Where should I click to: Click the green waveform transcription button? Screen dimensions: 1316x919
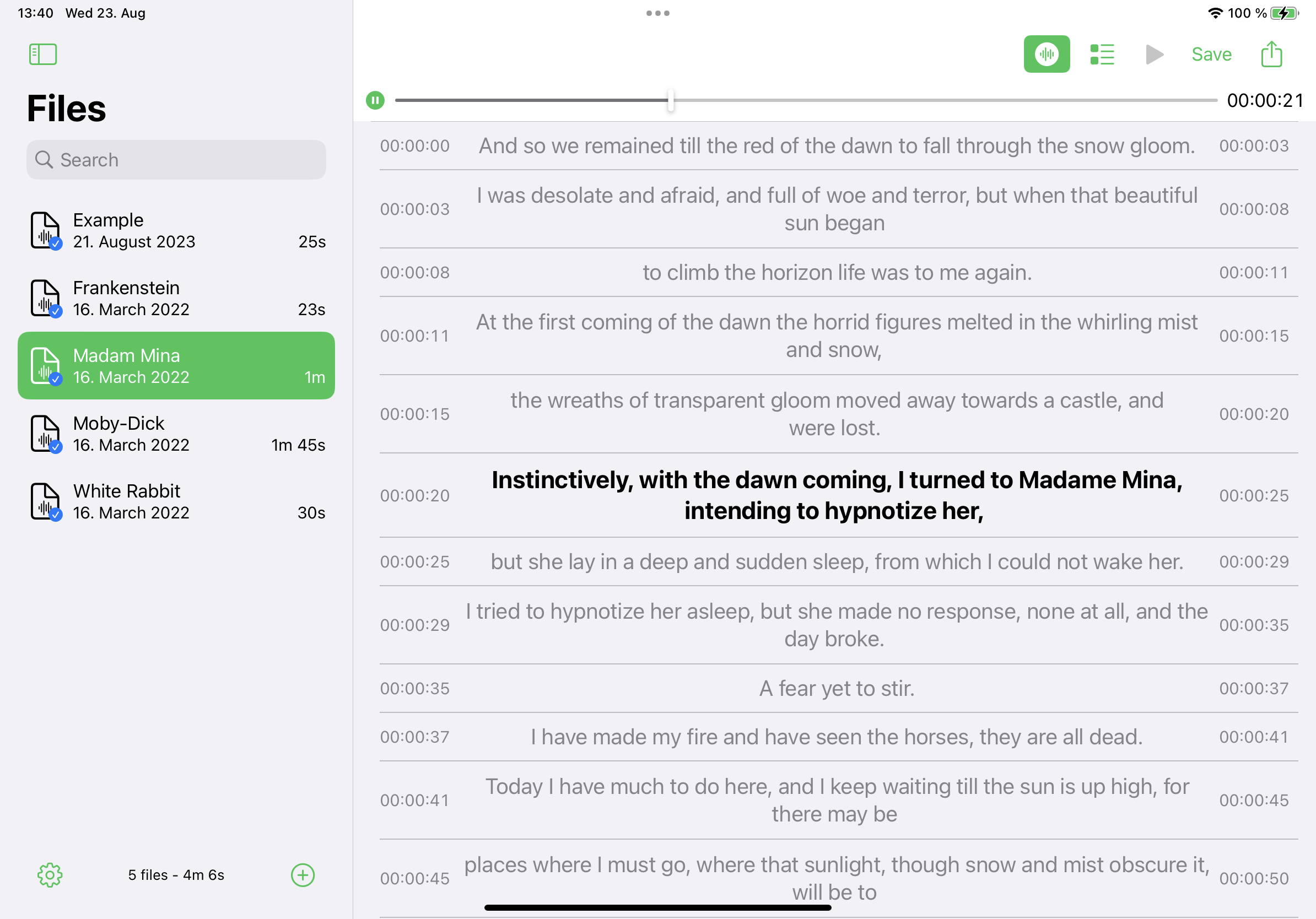[x=1047, y=55]
